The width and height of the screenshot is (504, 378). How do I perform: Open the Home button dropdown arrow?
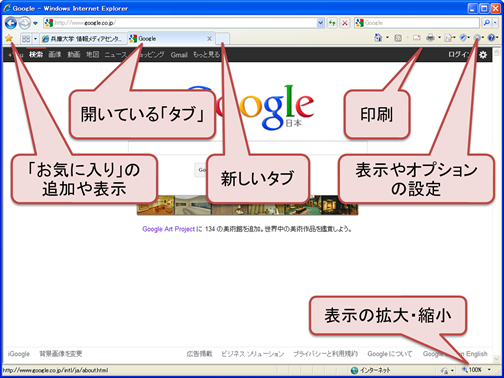tap(387, 38)
